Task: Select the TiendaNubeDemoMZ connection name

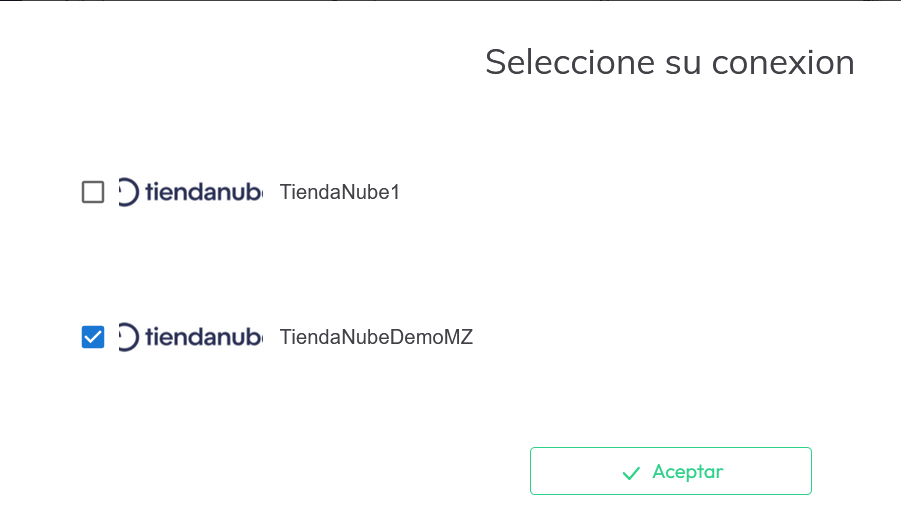Action: pyautogui.click(x=376, y=338)
